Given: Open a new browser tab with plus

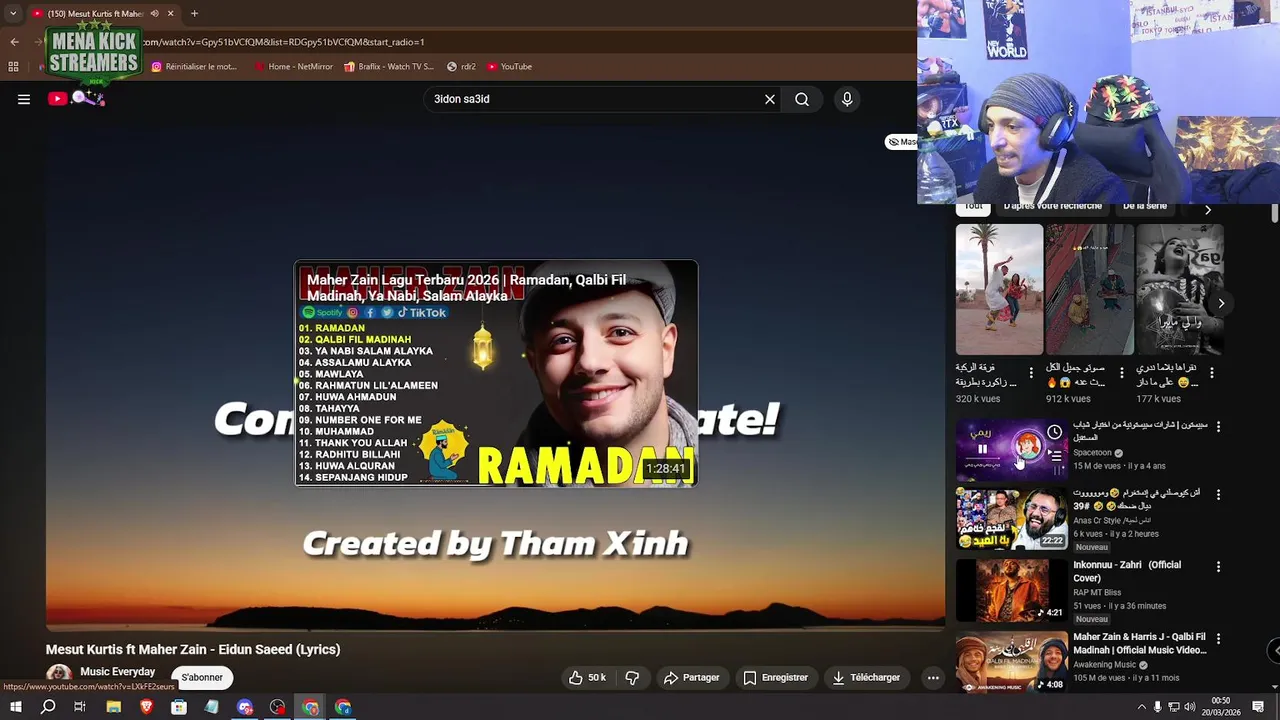Looking at the screenshot, I should (194, 14).
